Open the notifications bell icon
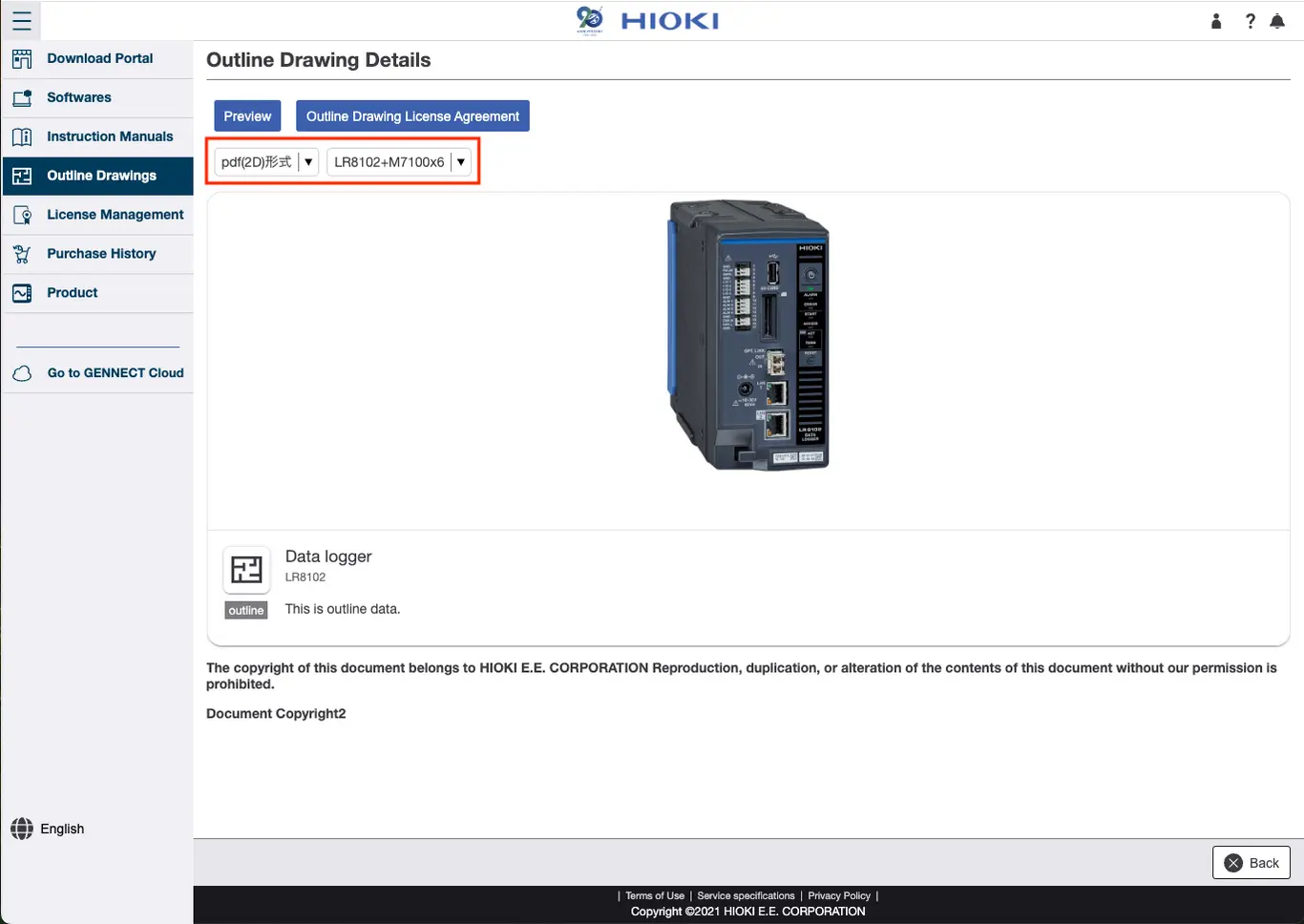This screenshot has width=1304, height=924. pos(1277,21)
